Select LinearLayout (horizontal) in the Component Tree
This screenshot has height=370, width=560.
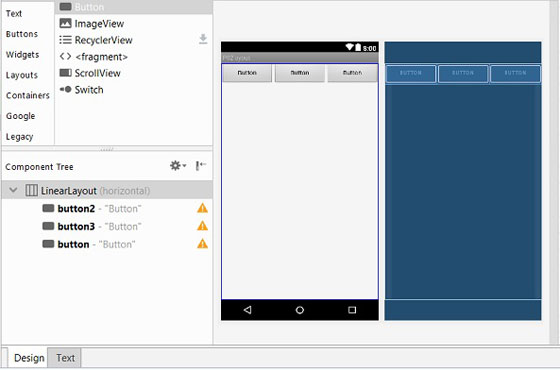107,190
